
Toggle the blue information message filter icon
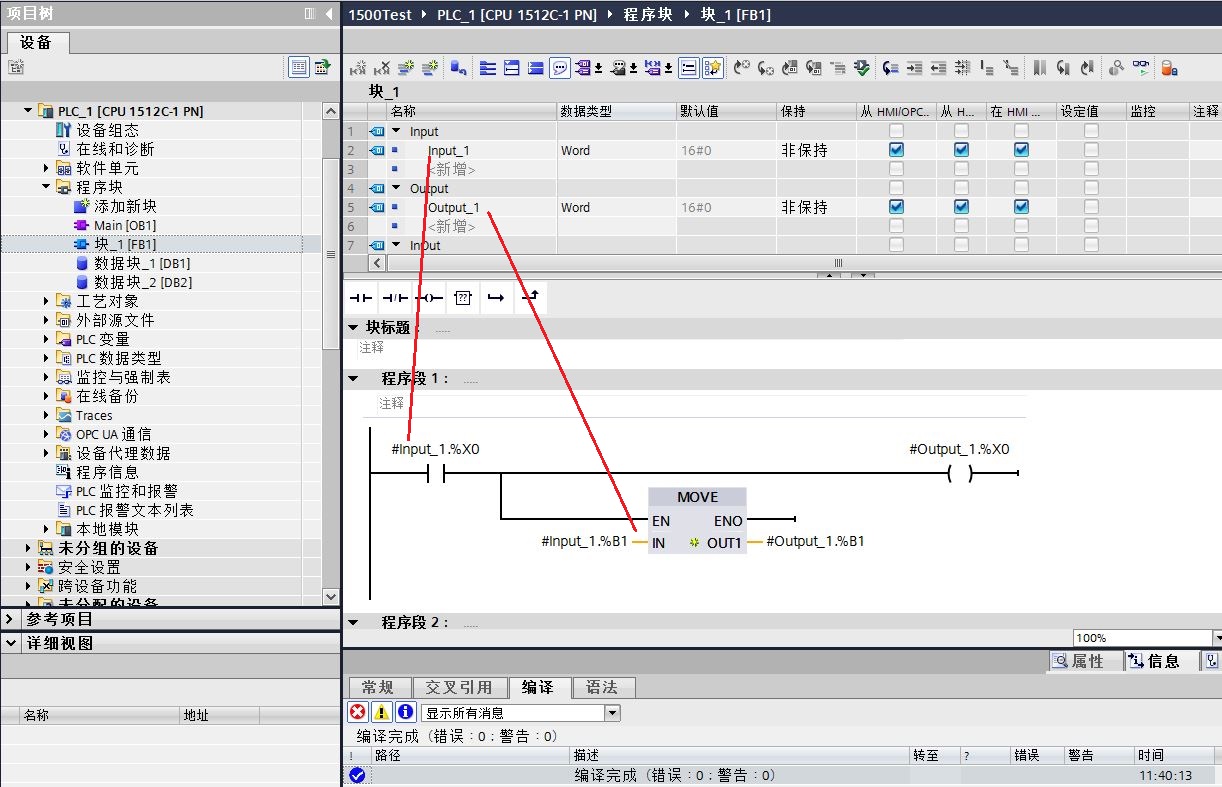tap(406, 712)
